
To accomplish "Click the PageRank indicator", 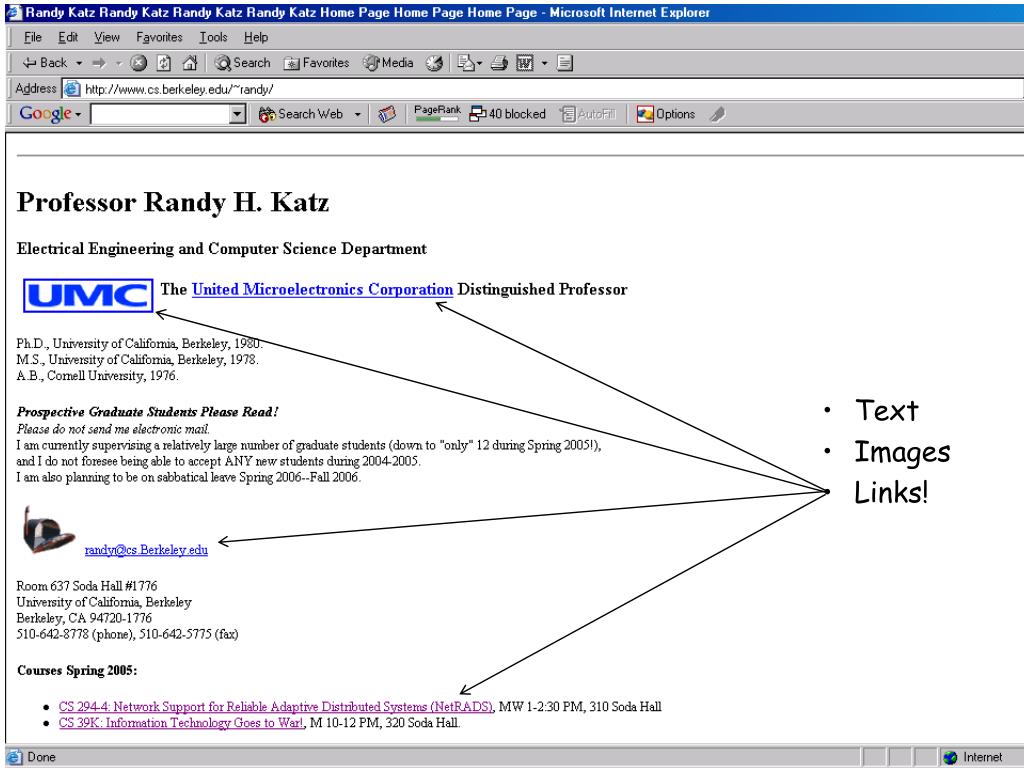I will [437, 114].
